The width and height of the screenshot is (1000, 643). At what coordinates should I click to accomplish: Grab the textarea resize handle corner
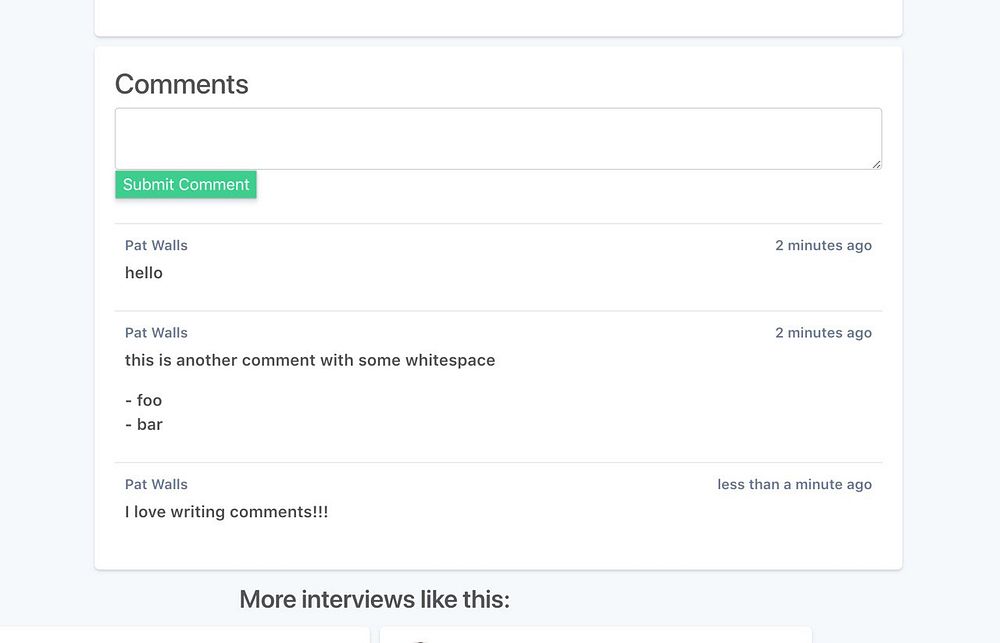(876, 164)
